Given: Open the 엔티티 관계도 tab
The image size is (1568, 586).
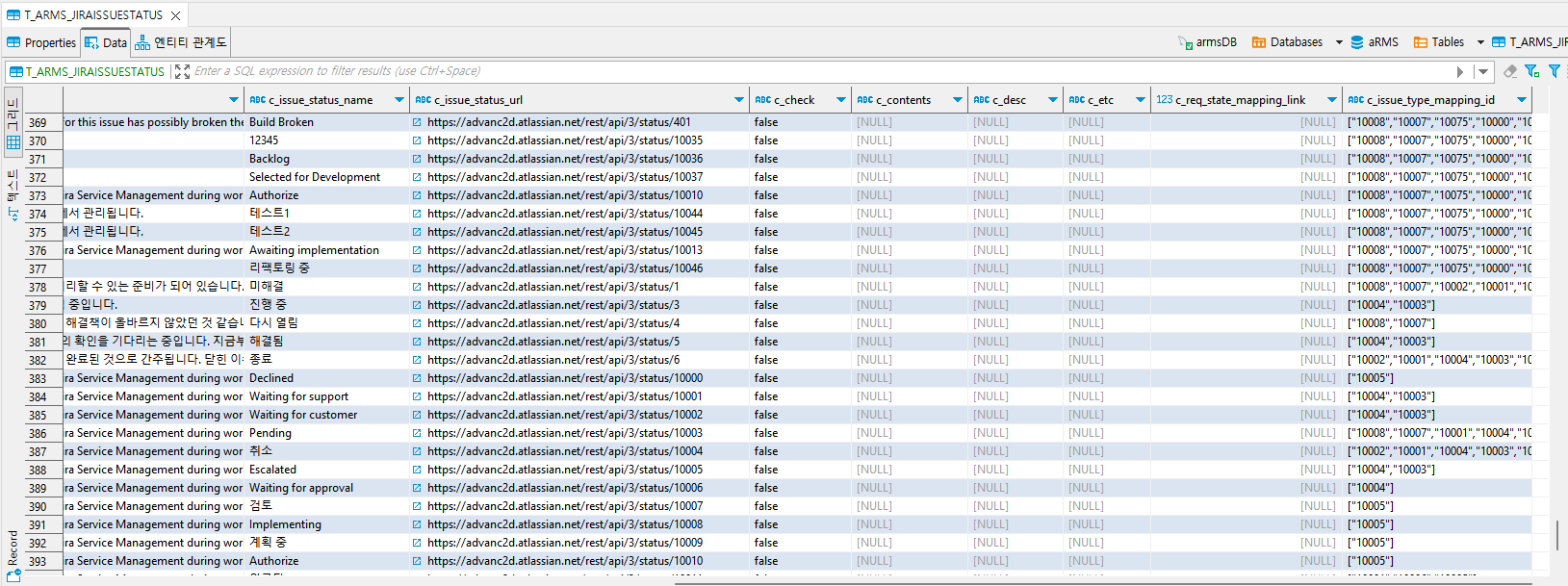Looking at the screenshot, I should point(181,42).
